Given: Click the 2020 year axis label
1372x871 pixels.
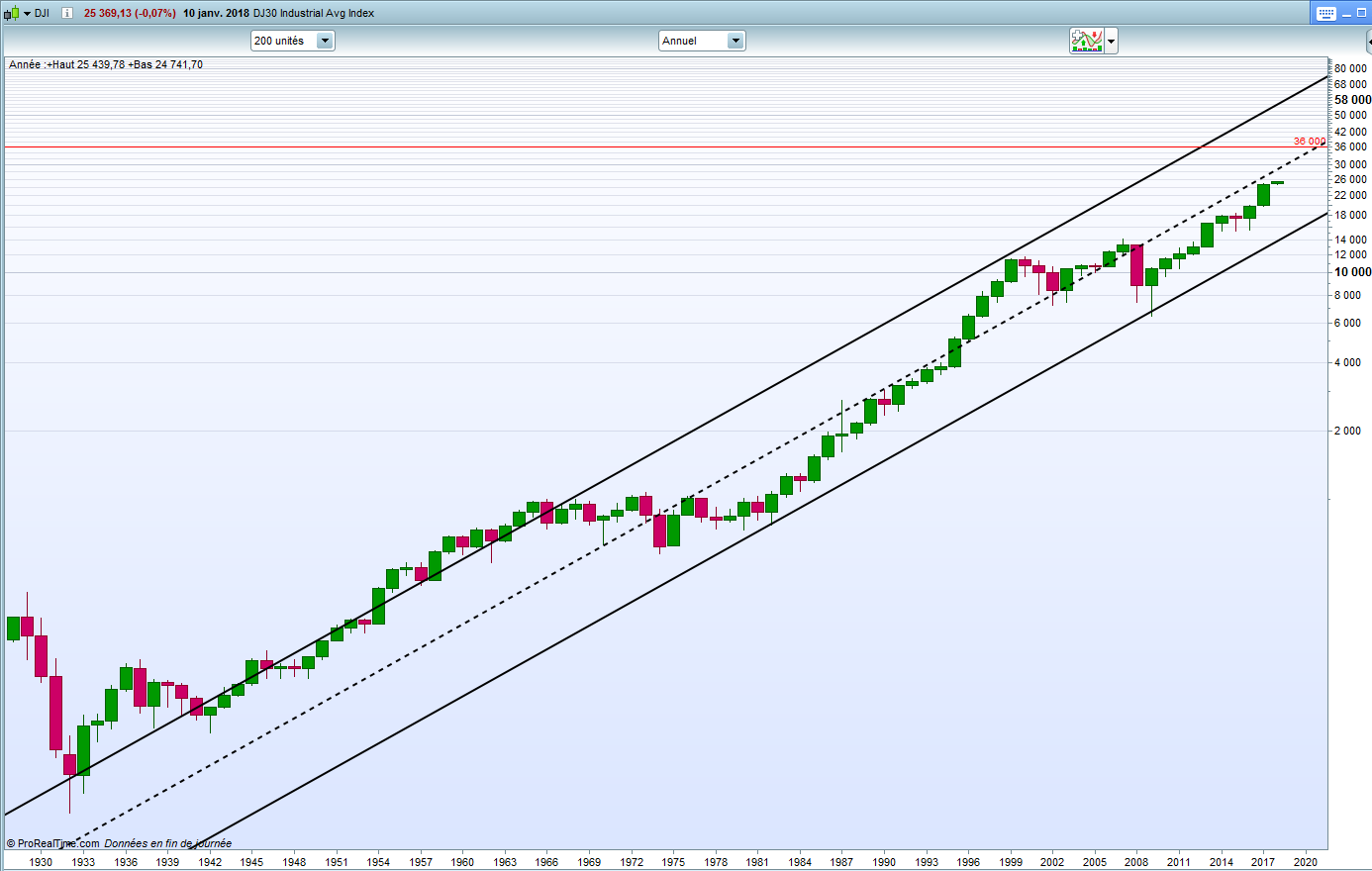Looking at the screenshot, I should point(1305,862).
